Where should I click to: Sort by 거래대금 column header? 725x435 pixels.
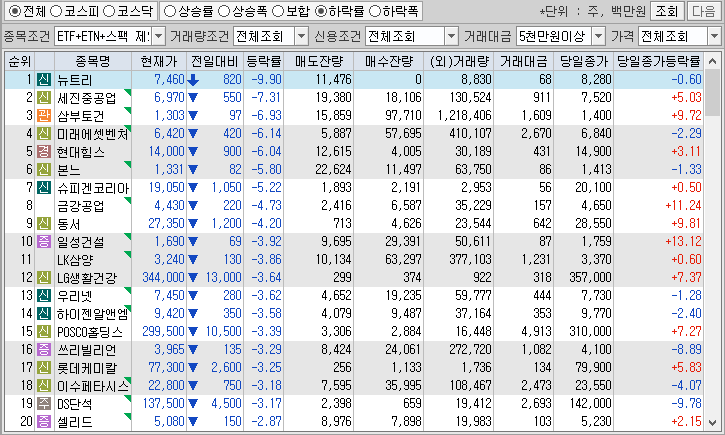[524, 61]
